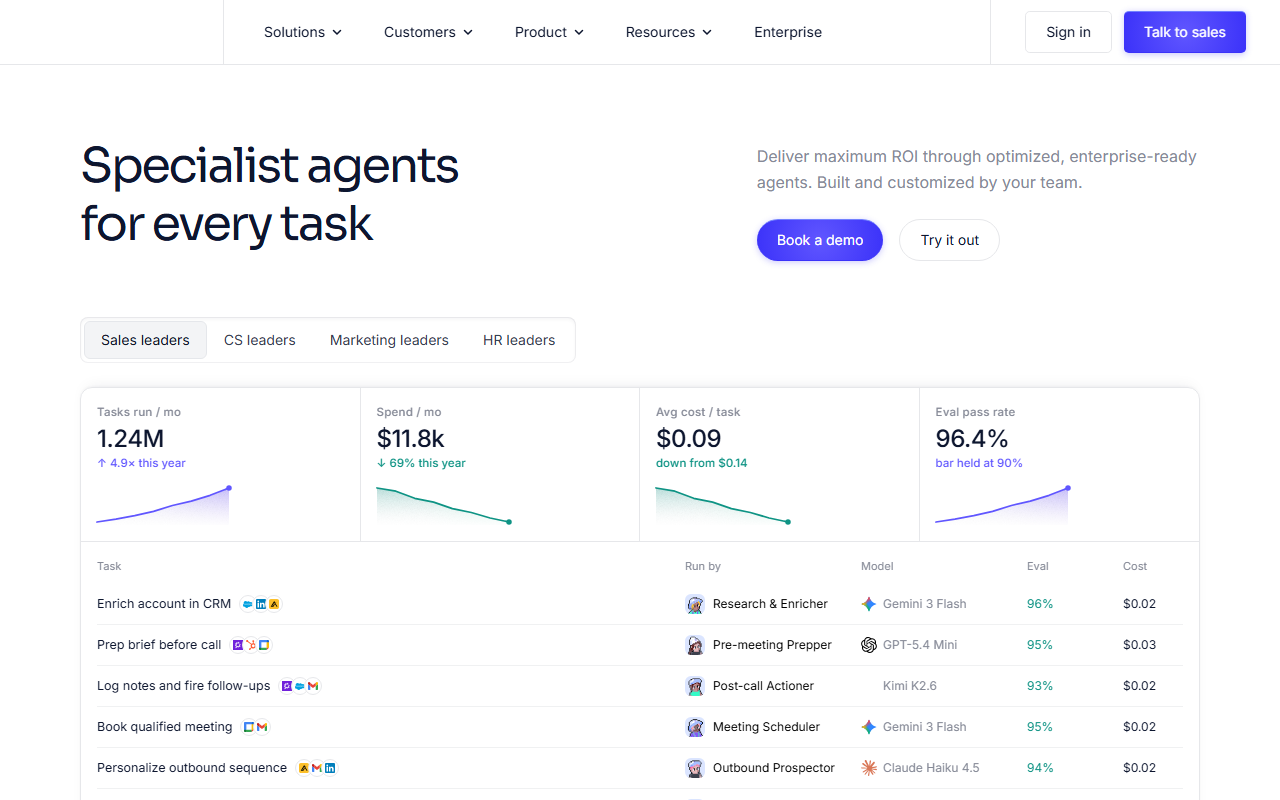Click Salesforce icon in Log notes row

300,686
